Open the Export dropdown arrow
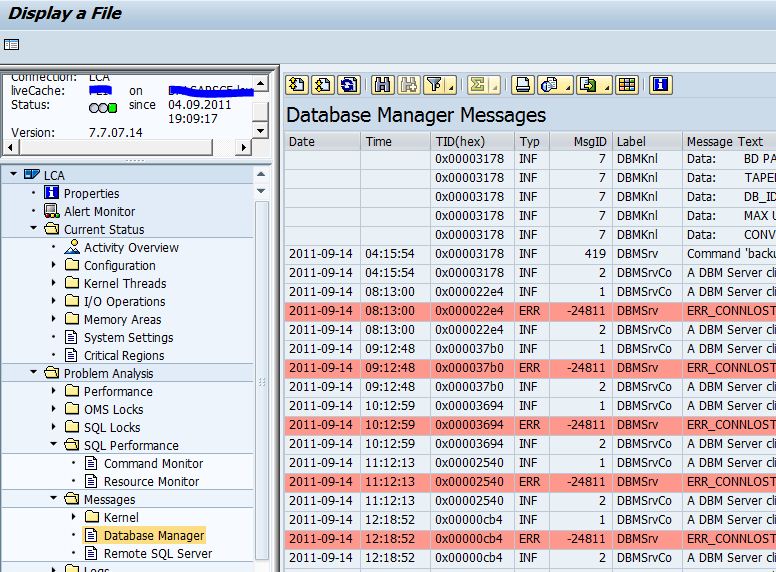This screenshot has width=776, height=572. [607, 88]
